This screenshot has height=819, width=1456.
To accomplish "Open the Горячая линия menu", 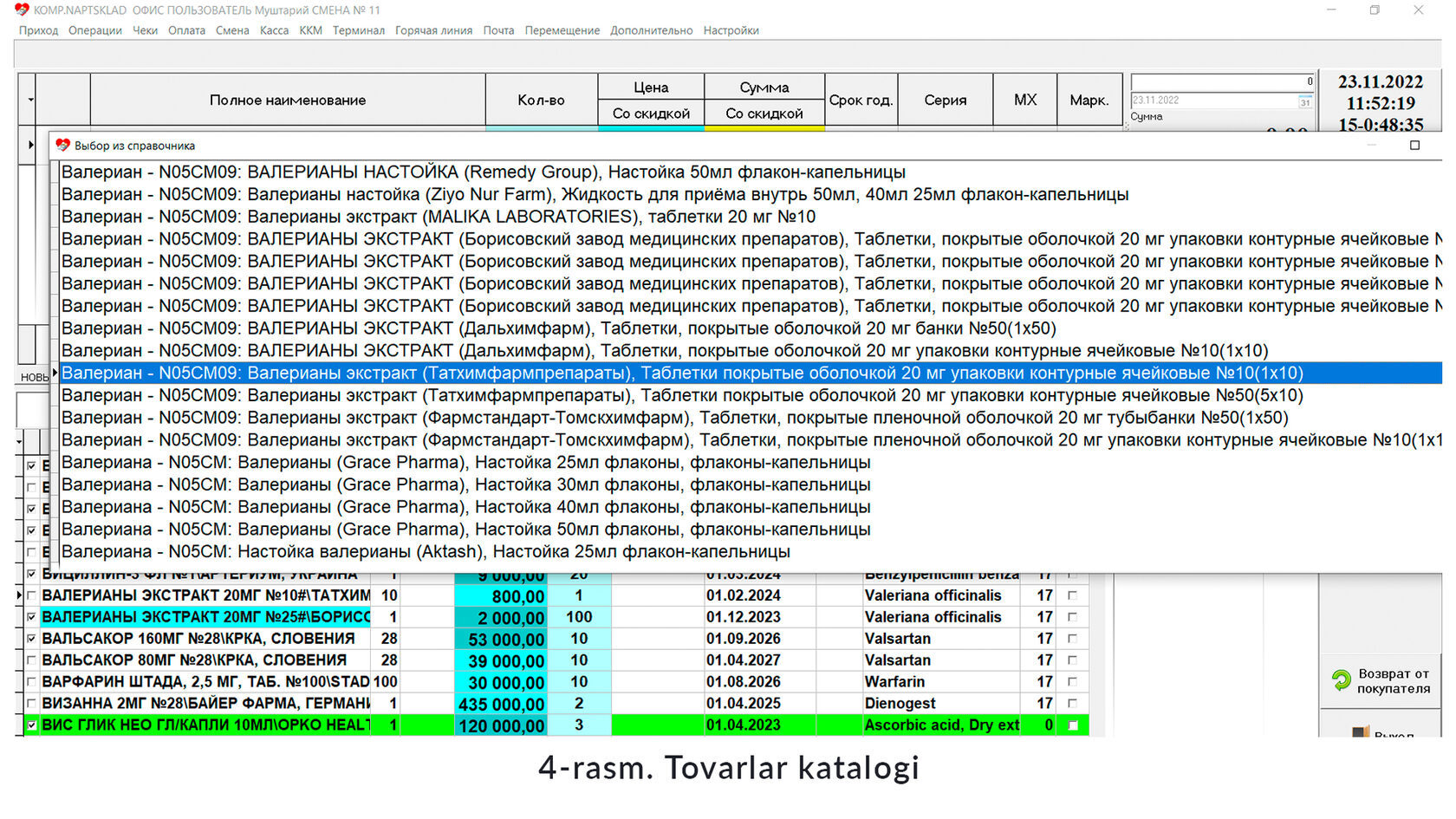I will tap(433, 30).
